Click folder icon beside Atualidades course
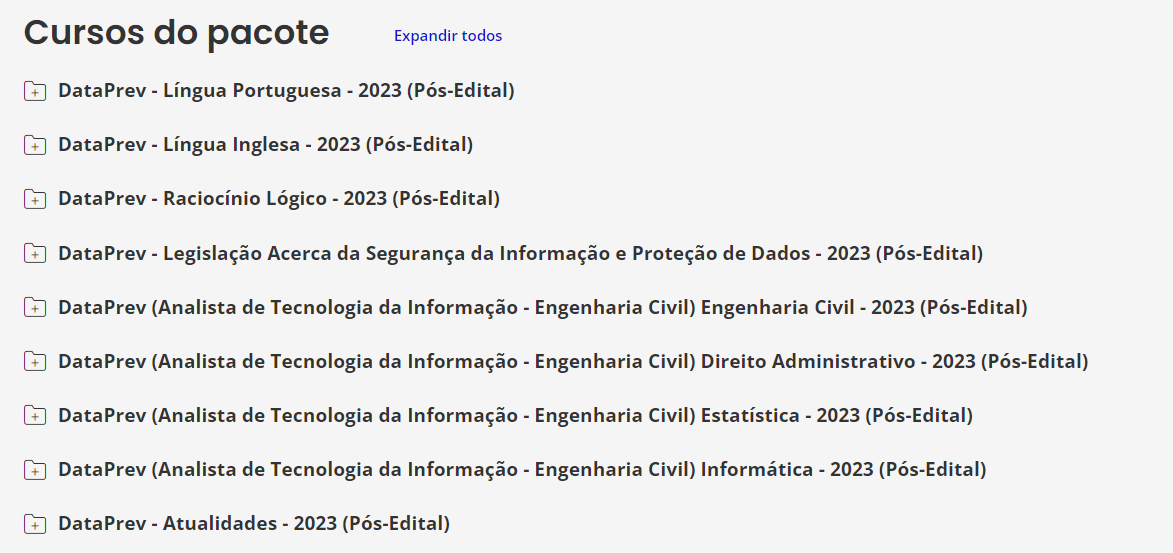Viewport: 1173px width, 553px height. point(35,524)
